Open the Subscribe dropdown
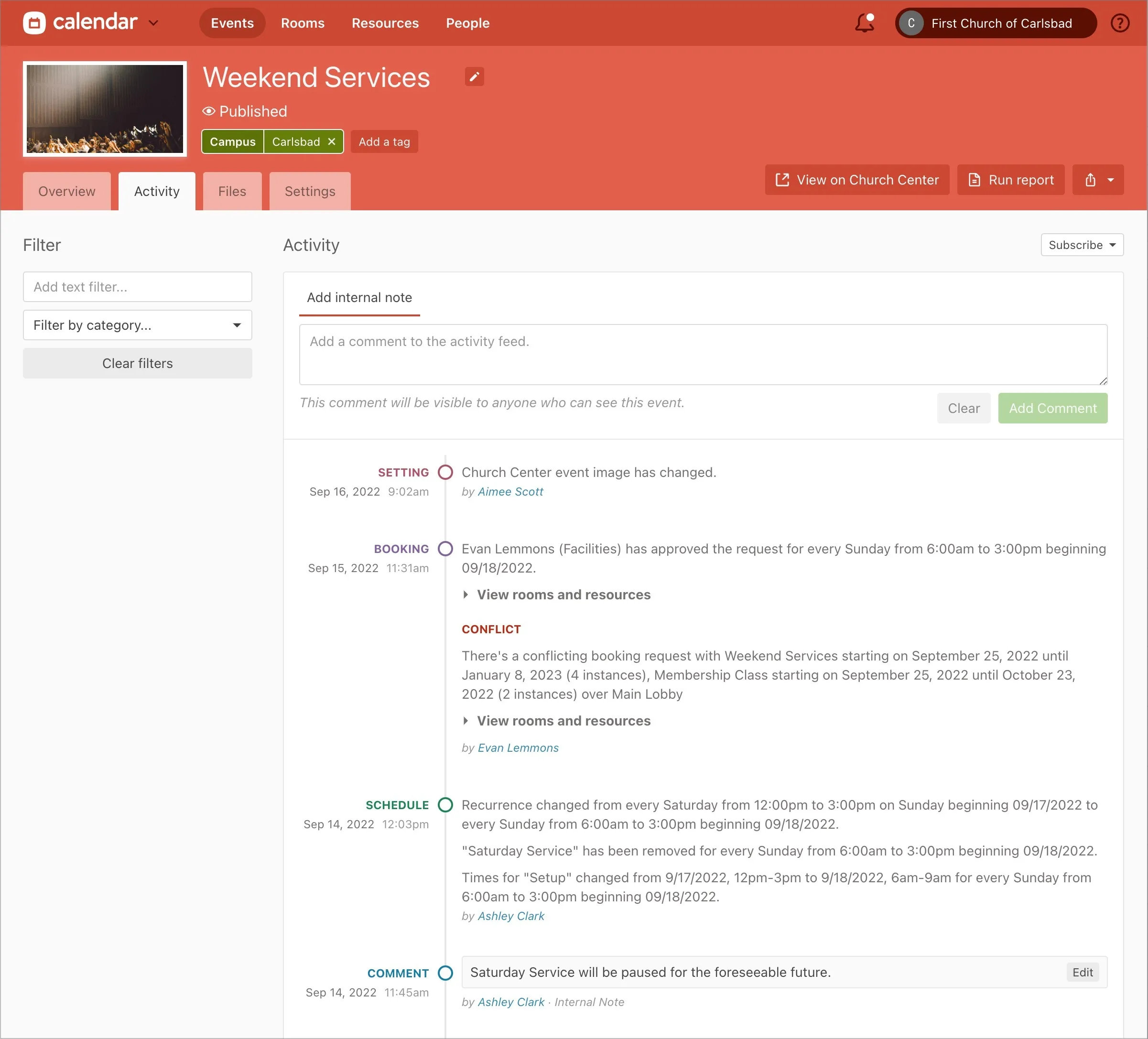This screenshot has width=1148, height=1039. coord(1082,245)
